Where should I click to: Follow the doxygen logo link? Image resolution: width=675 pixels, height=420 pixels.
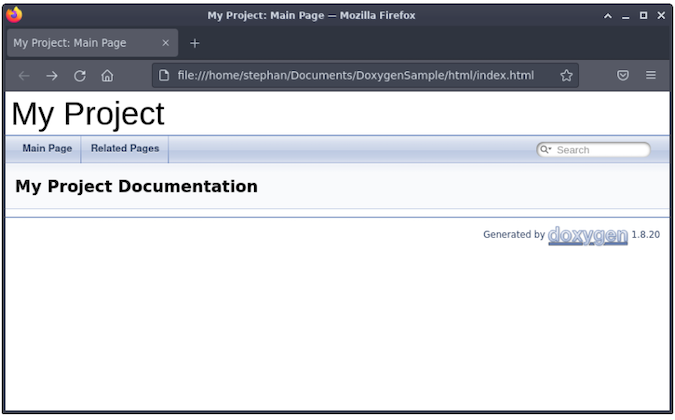588,235
